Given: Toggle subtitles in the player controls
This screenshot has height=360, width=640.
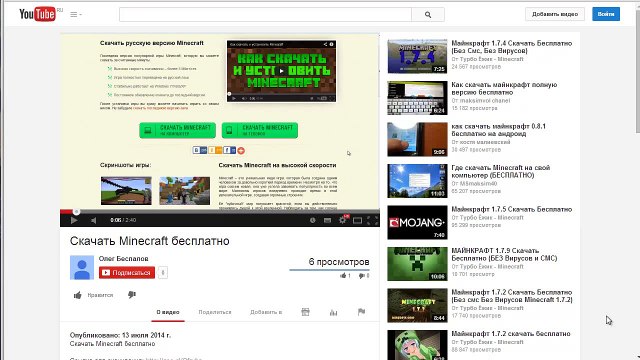Looking at the screenshot, I should click(327, 220).
